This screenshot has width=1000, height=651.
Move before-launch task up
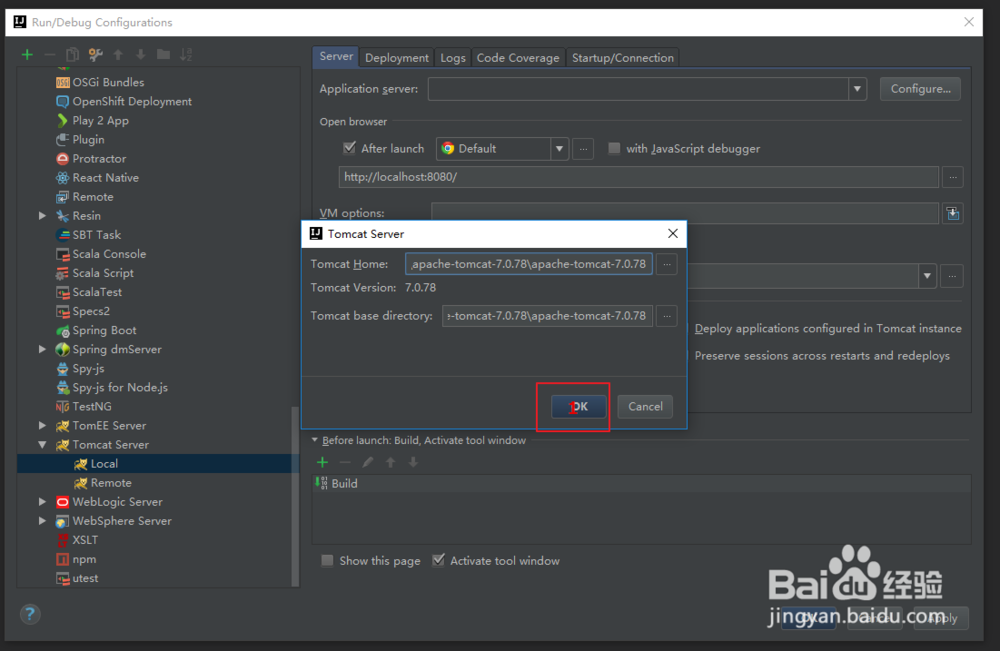coord(390,462)
